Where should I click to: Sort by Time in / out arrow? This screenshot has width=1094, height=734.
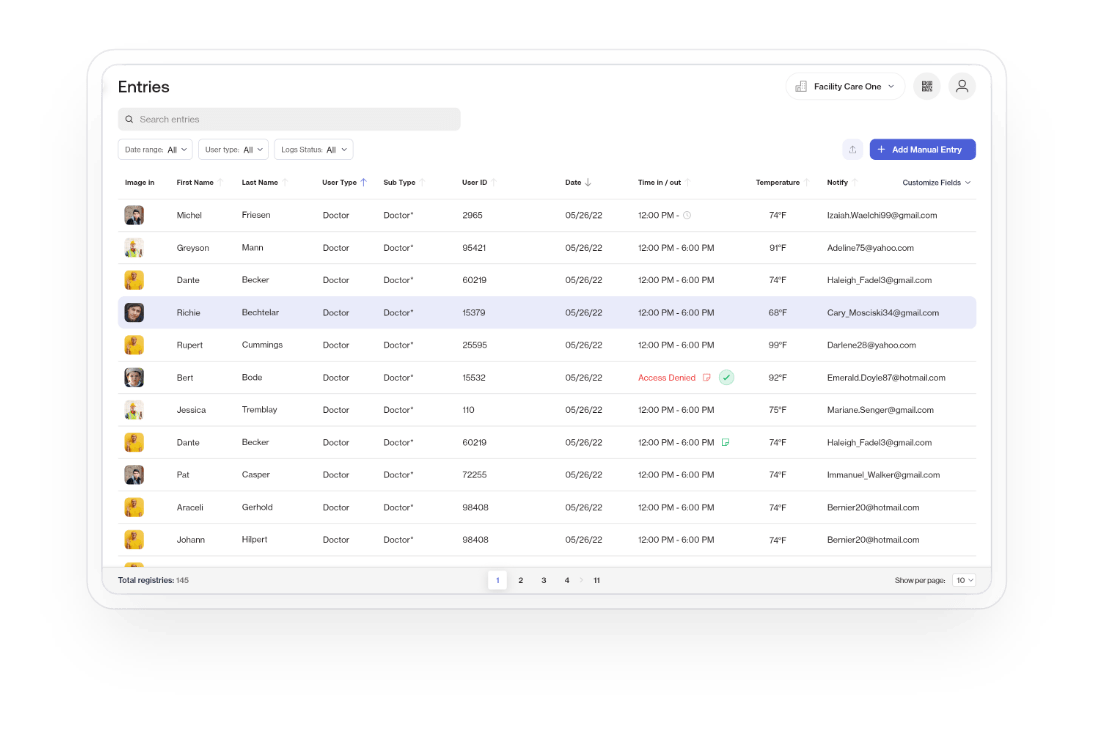(x=687, y=182)
